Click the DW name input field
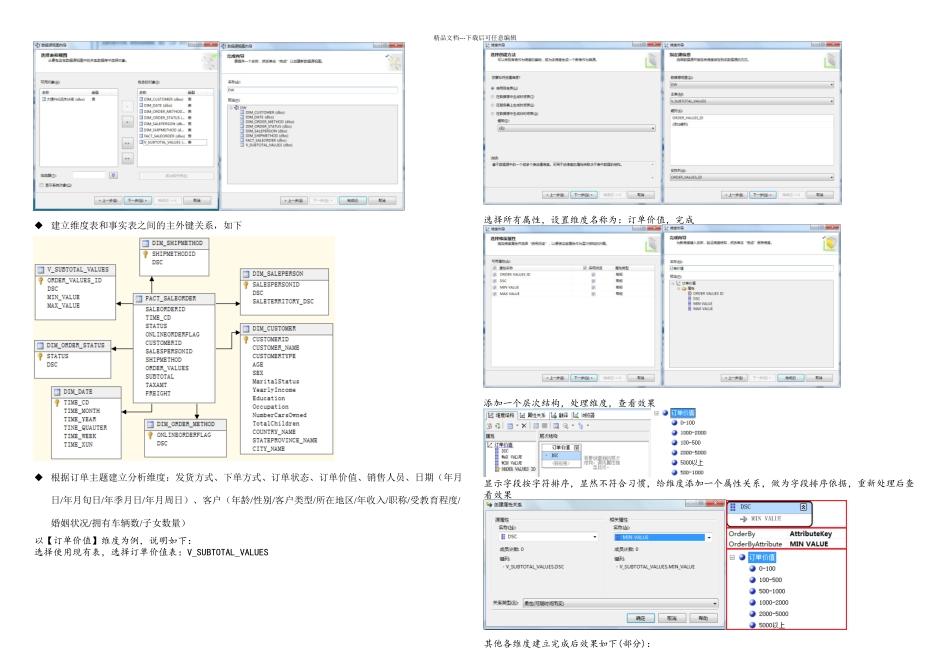Image resolution: width=950 pixels, height=672 pixels. tap(310, 89)
